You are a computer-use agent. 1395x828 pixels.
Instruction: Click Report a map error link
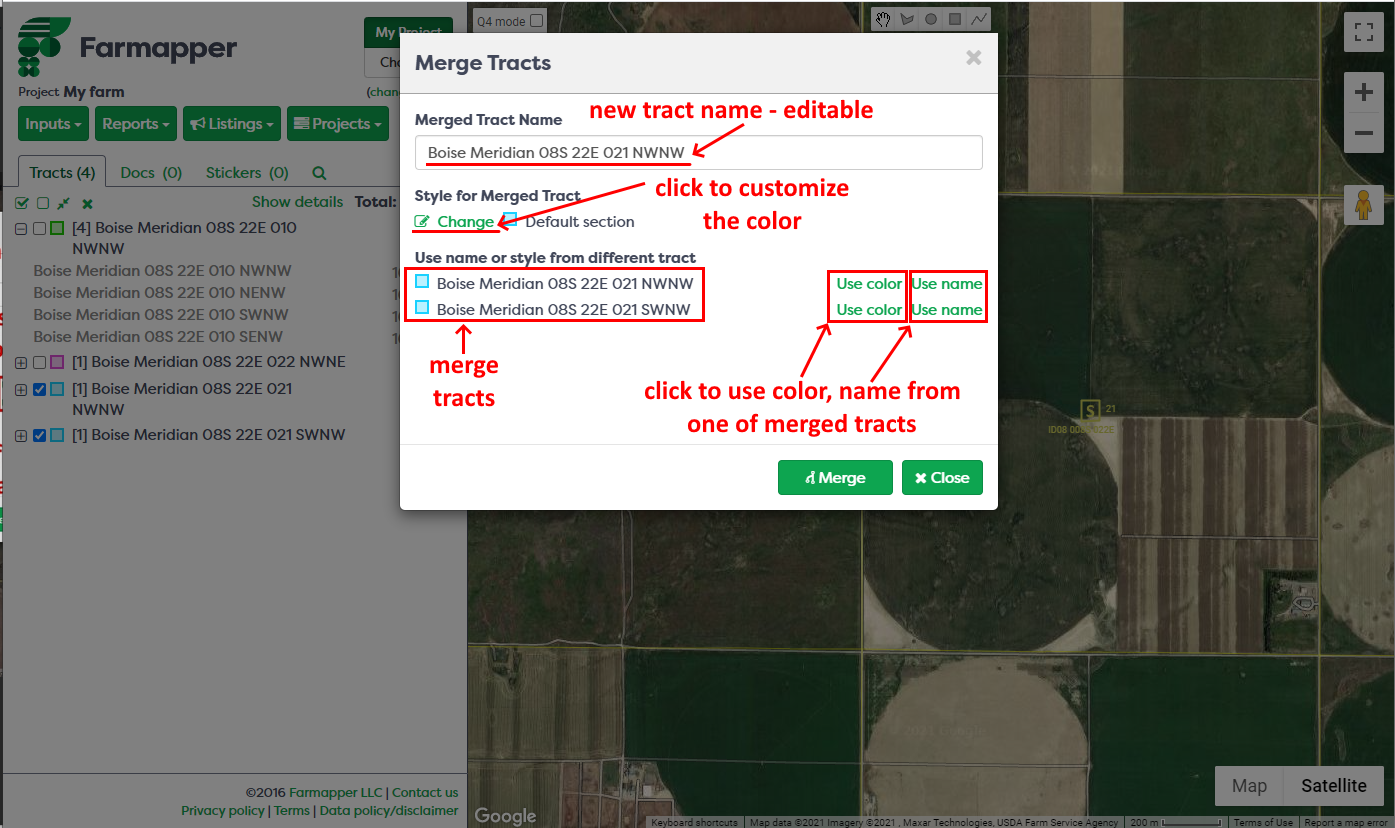point(1347,822)
